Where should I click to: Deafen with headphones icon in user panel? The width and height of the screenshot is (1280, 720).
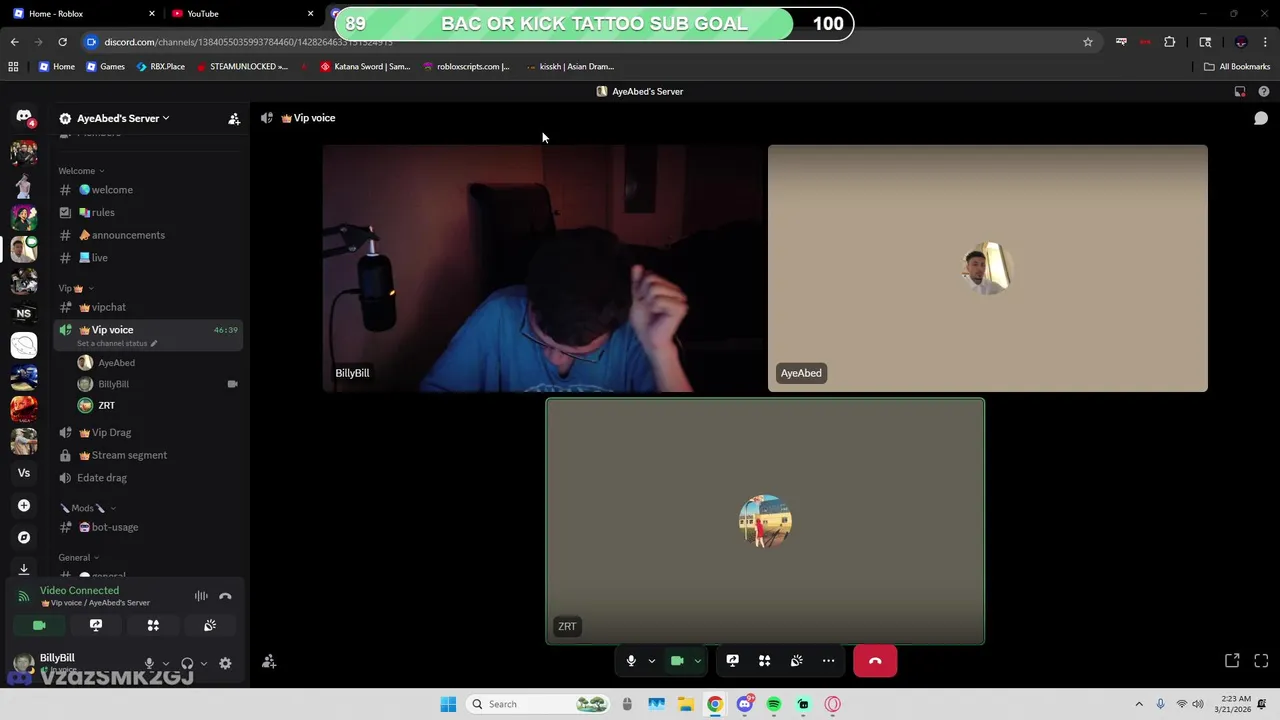point(187,663)
